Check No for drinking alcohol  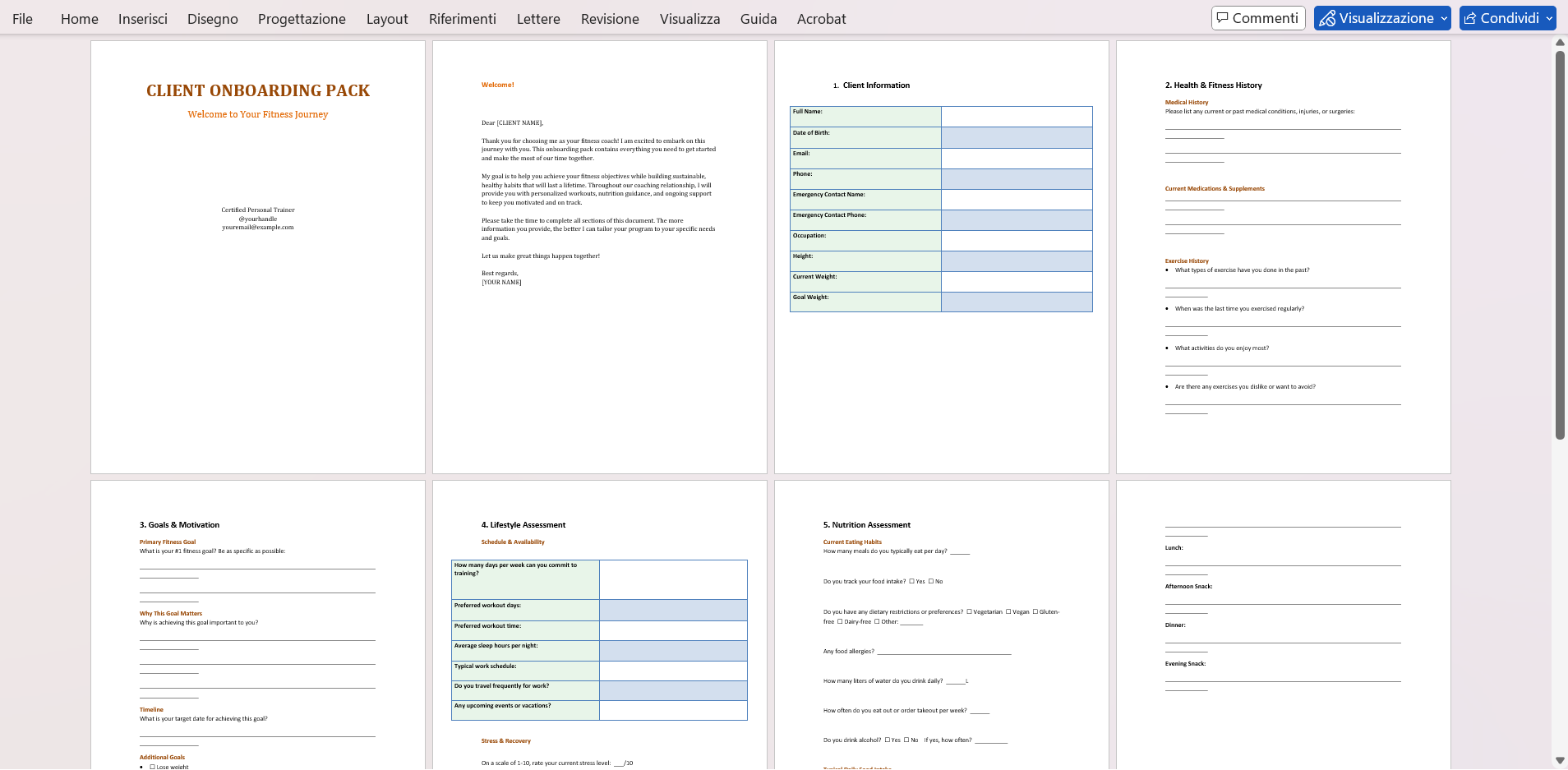coord(906,740)
